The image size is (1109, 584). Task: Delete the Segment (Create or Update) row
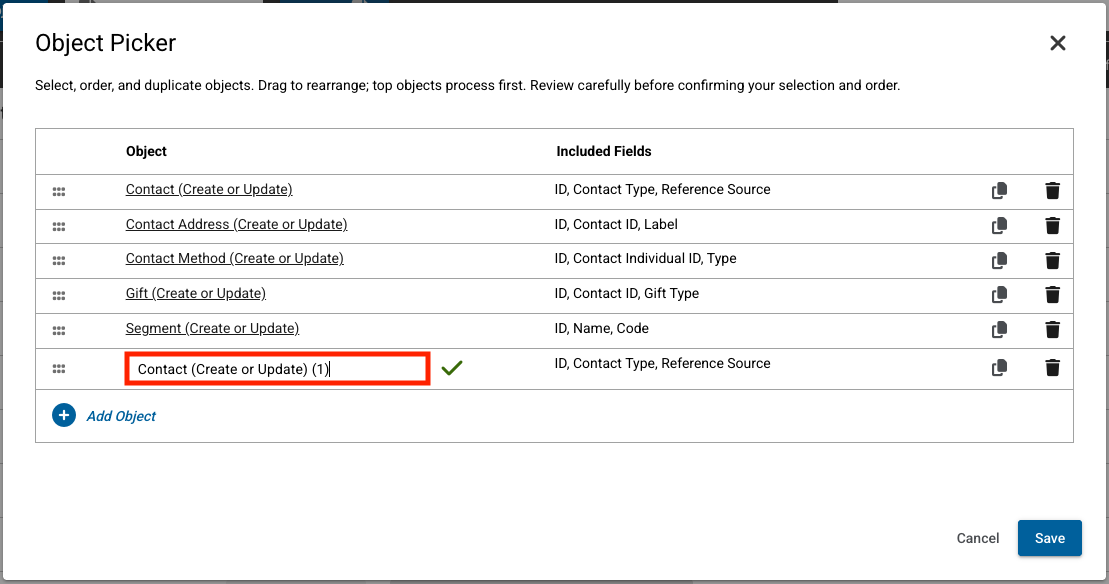[1052, 329]
